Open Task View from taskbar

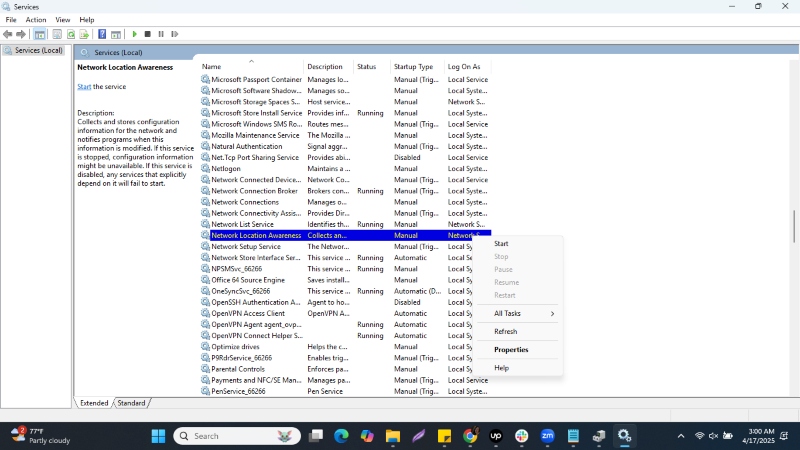pos(316,436)
